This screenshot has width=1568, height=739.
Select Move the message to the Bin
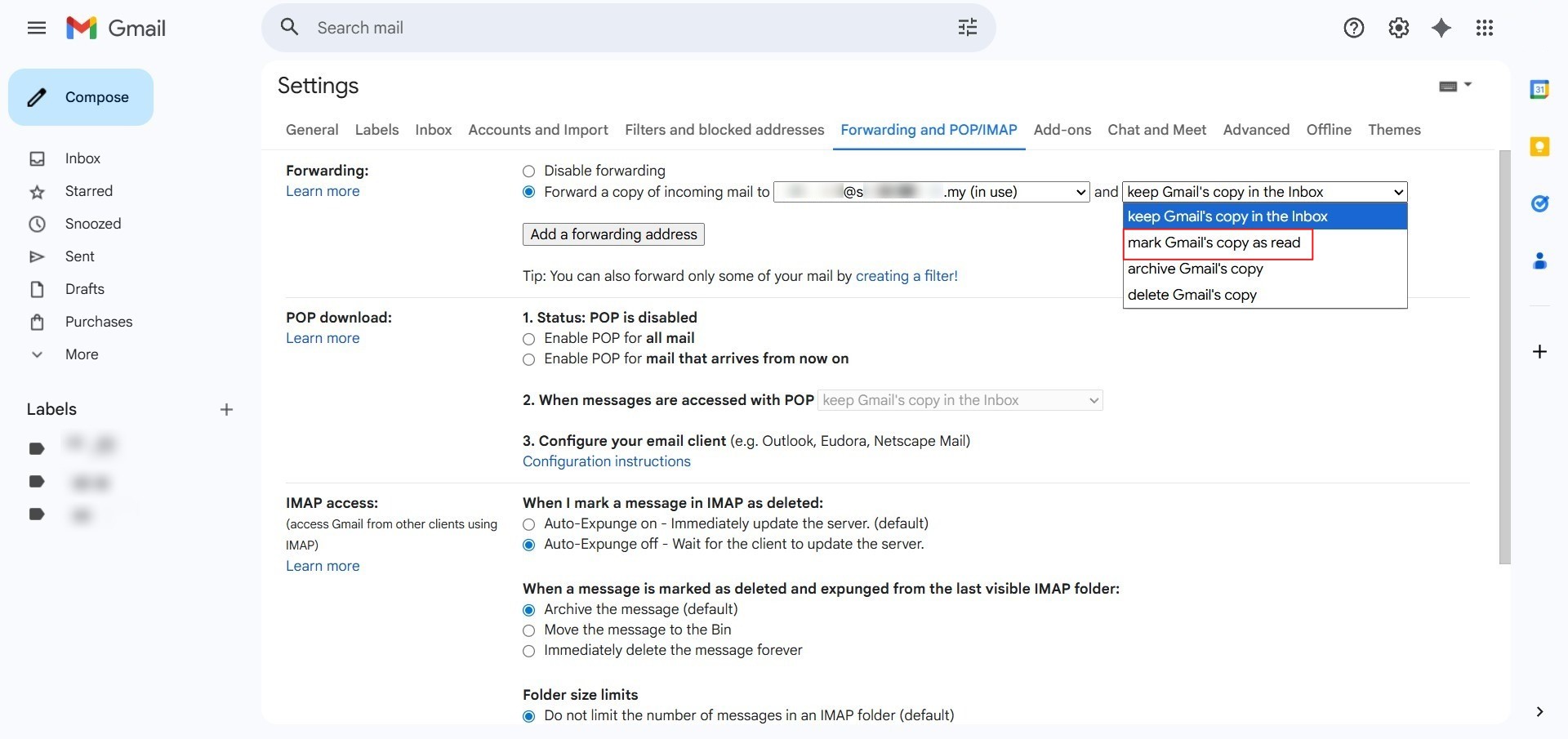click(529, 630)
